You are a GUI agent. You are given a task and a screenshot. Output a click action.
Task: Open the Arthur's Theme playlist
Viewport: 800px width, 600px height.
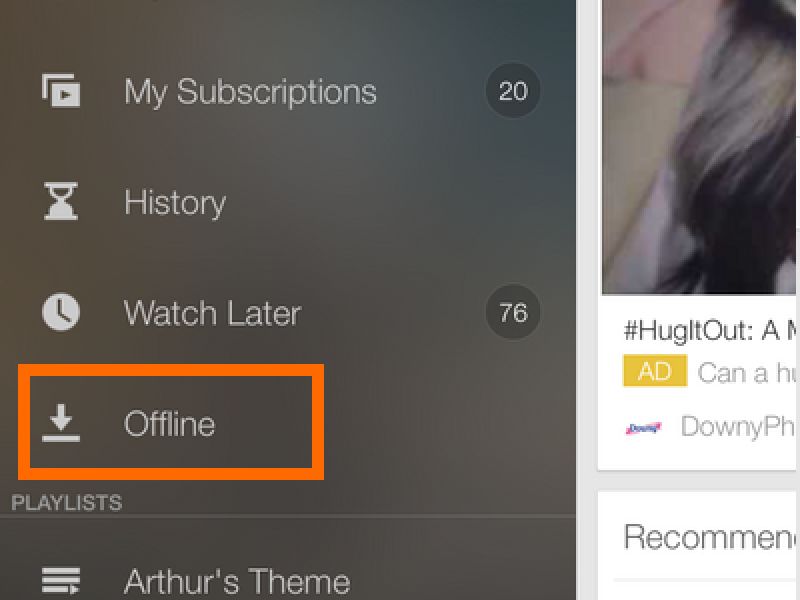[237, 581]
